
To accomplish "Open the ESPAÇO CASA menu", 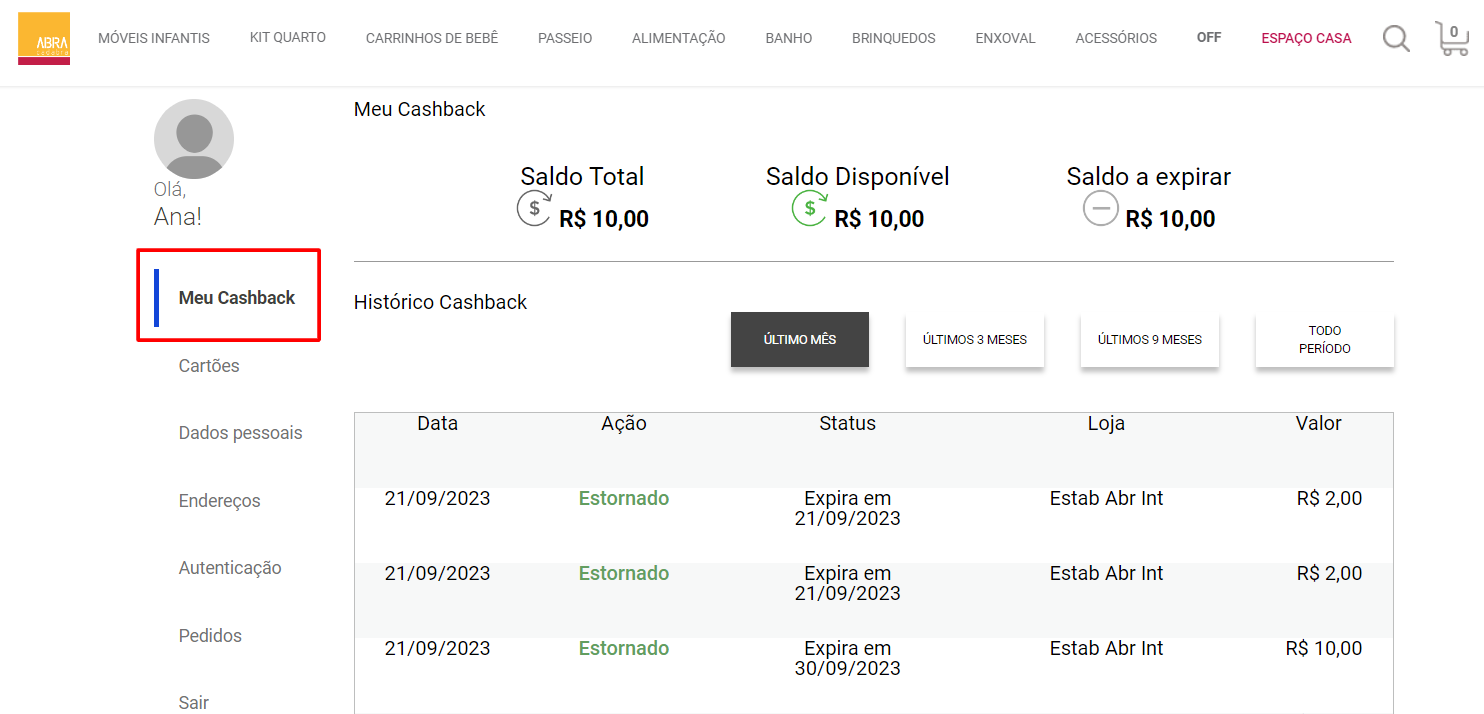I will 1306,38.
